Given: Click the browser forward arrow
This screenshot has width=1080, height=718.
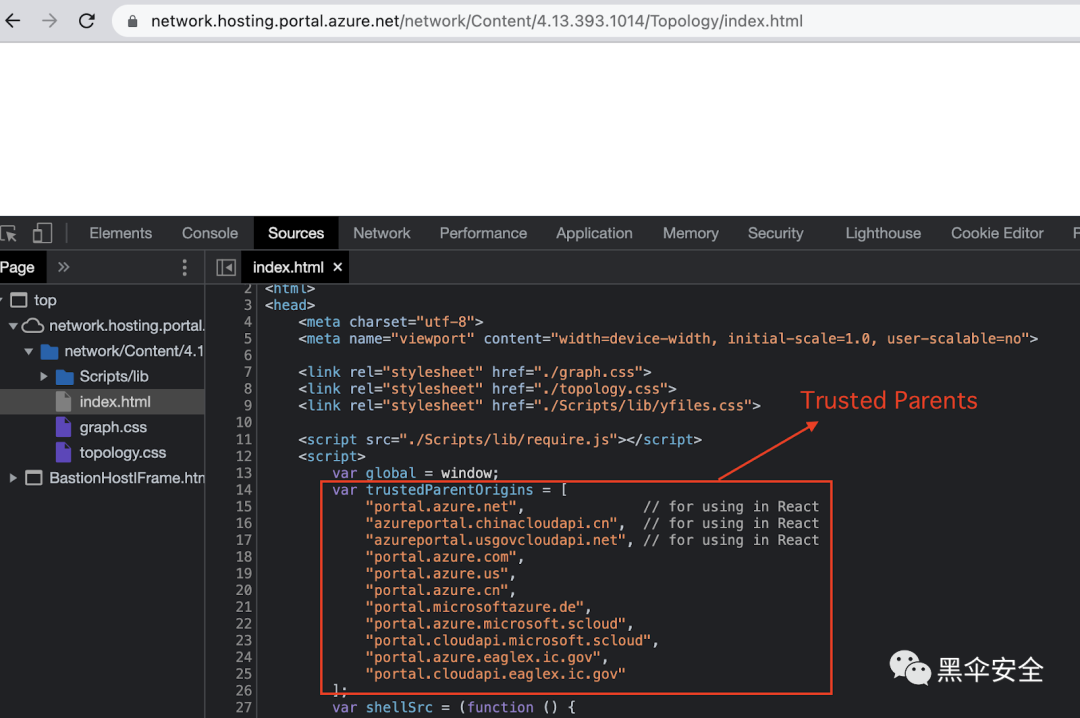Looking at the screenshot, I should (x=50, y=21).
